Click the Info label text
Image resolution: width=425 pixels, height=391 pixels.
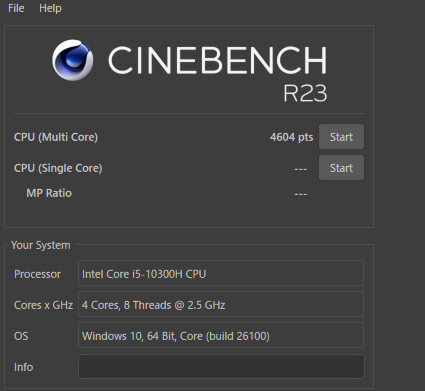pos(23,367)
